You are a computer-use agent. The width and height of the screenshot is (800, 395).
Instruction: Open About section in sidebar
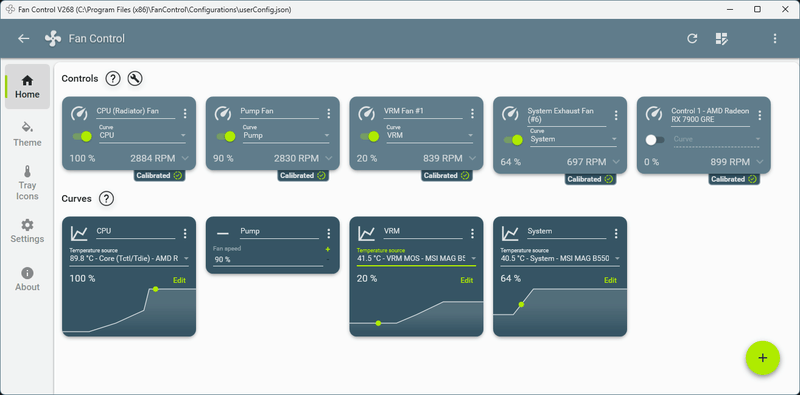[27, 279]
